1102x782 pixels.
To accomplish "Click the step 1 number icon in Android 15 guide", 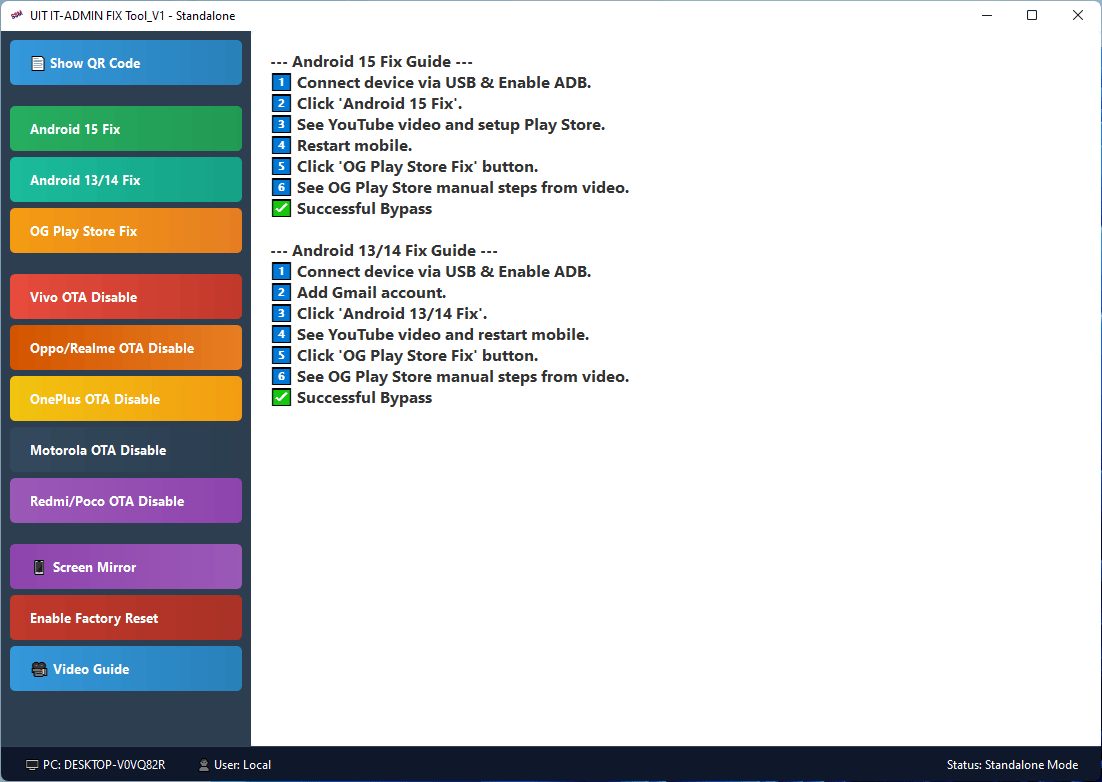I will tap(281, 82).
